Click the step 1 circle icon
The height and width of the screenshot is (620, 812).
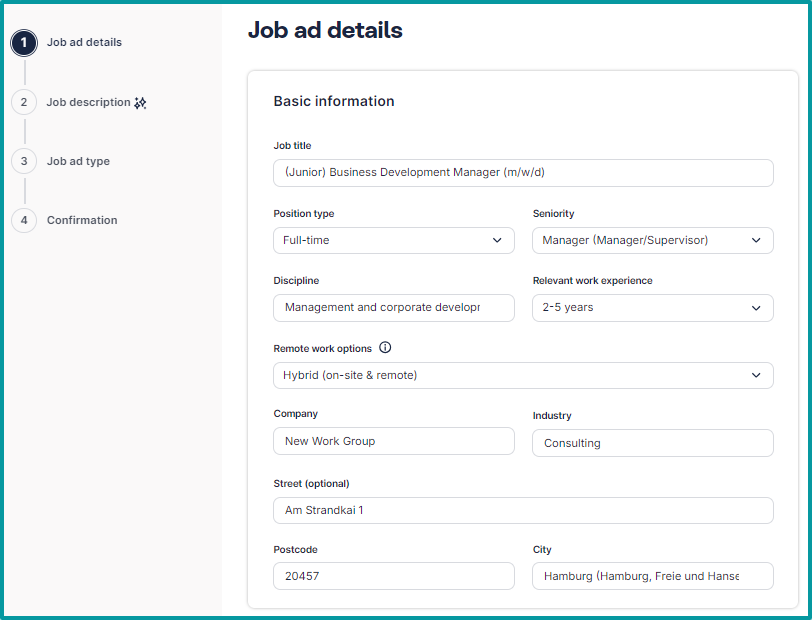click(x=24, y=43)
